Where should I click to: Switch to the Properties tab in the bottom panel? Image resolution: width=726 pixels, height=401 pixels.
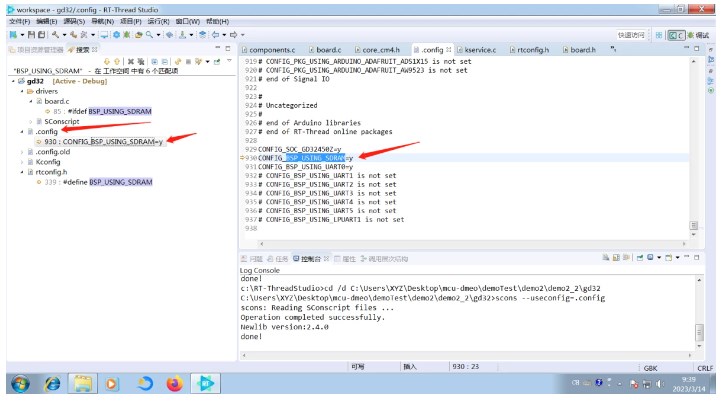[x=345, y=259]
